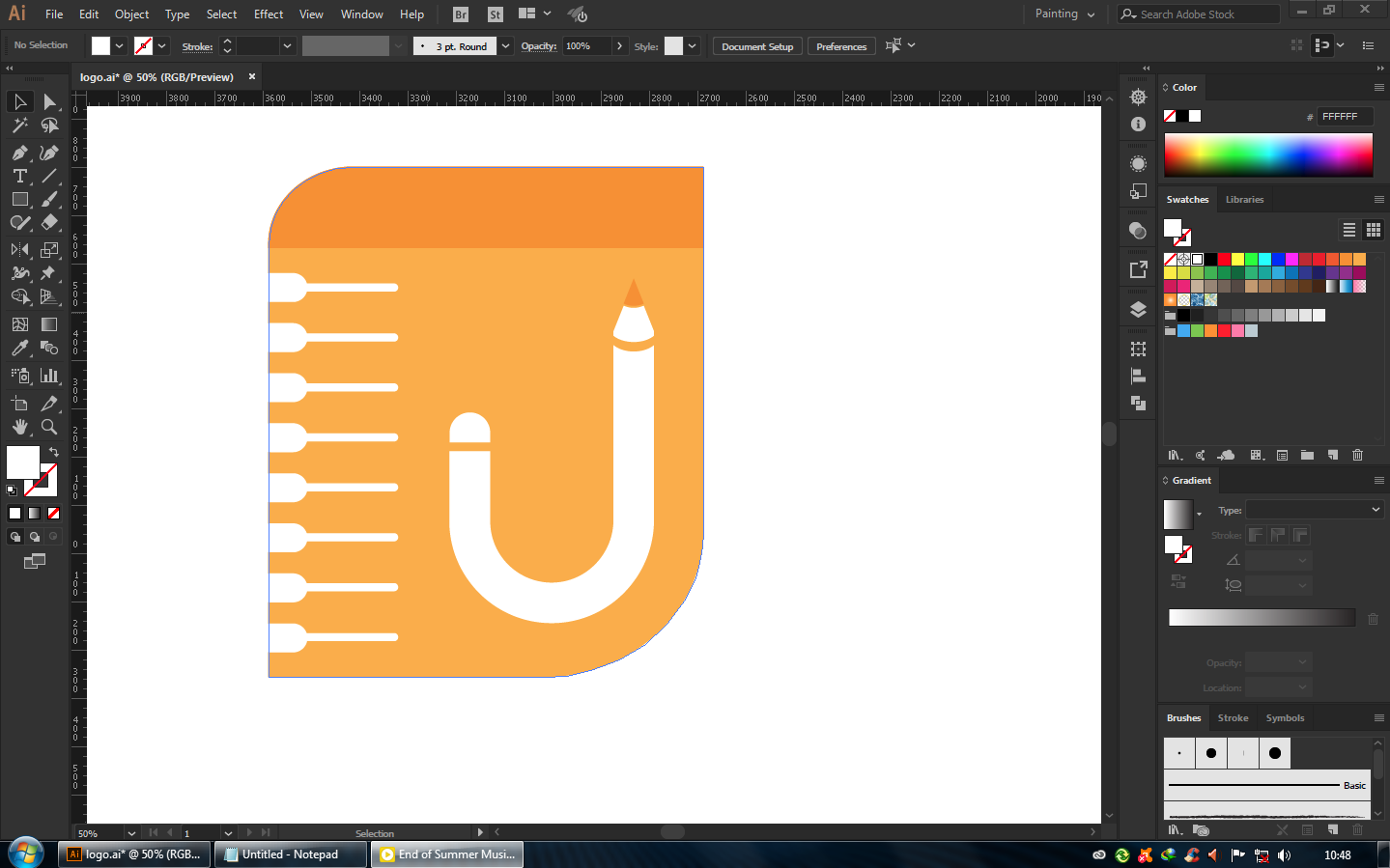Select the Column Graph tool
Image resolution: width=1390 pixels, height=868 pixels.
[x=49, y=376]
